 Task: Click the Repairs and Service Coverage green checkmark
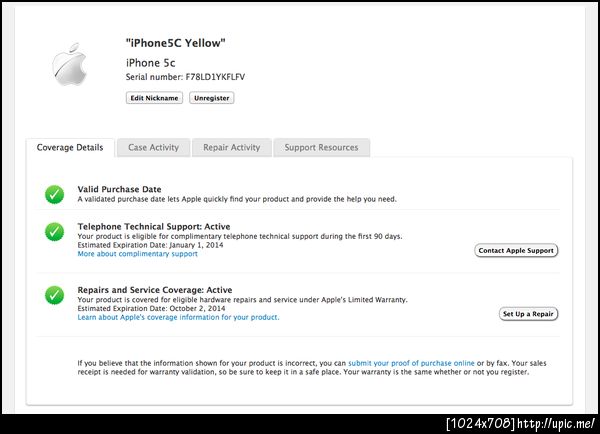pyautogui.click(x=55, y=295)
